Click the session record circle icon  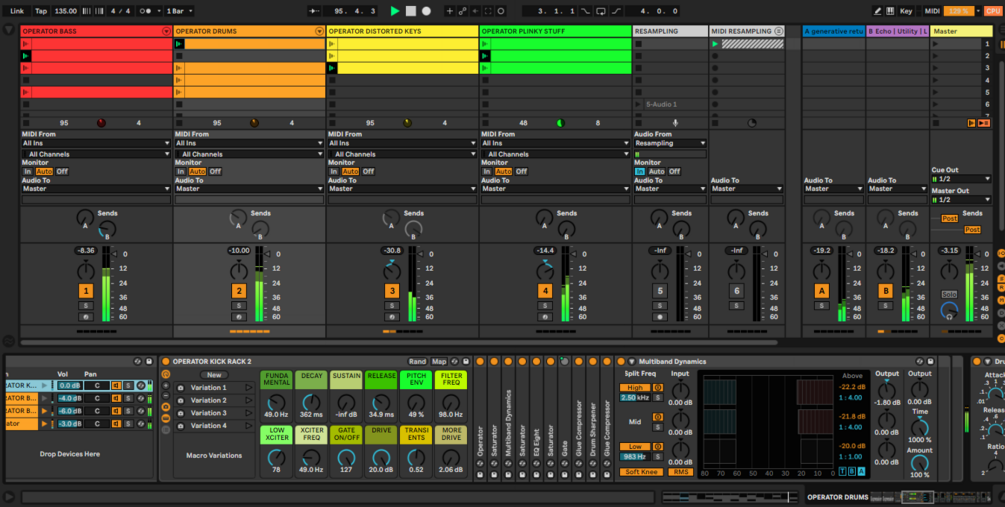pyautogui.click(x=501, y=11)
